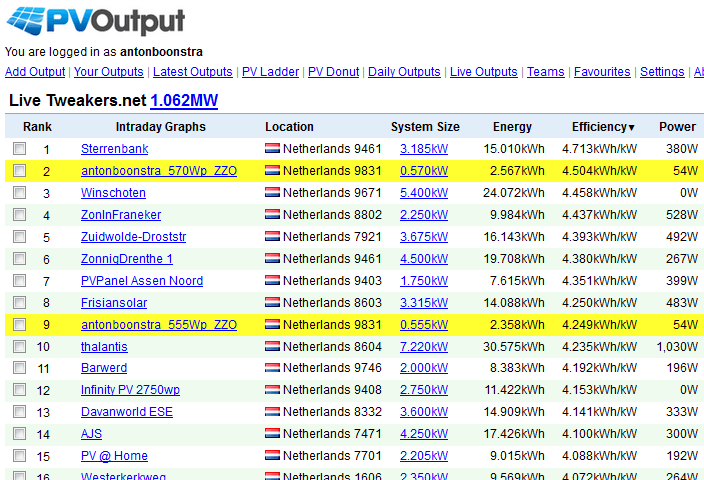Open Latest Outputs page
The width and height of the screenshot is (704, 480).
pyautogui.click(x=193, y=72)
